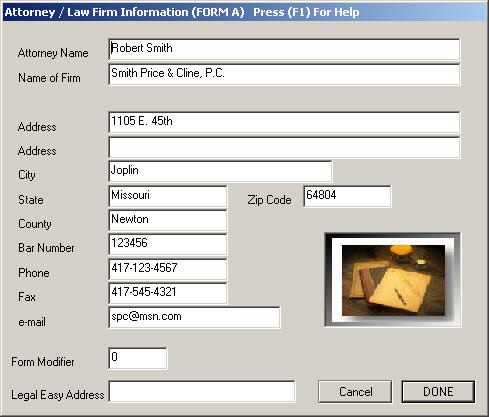Image resolution: width=489 pixels, height=417 pixels.
Task: Click the desk and papers picture
Action: pyautogui.click(x=393, y=280)
